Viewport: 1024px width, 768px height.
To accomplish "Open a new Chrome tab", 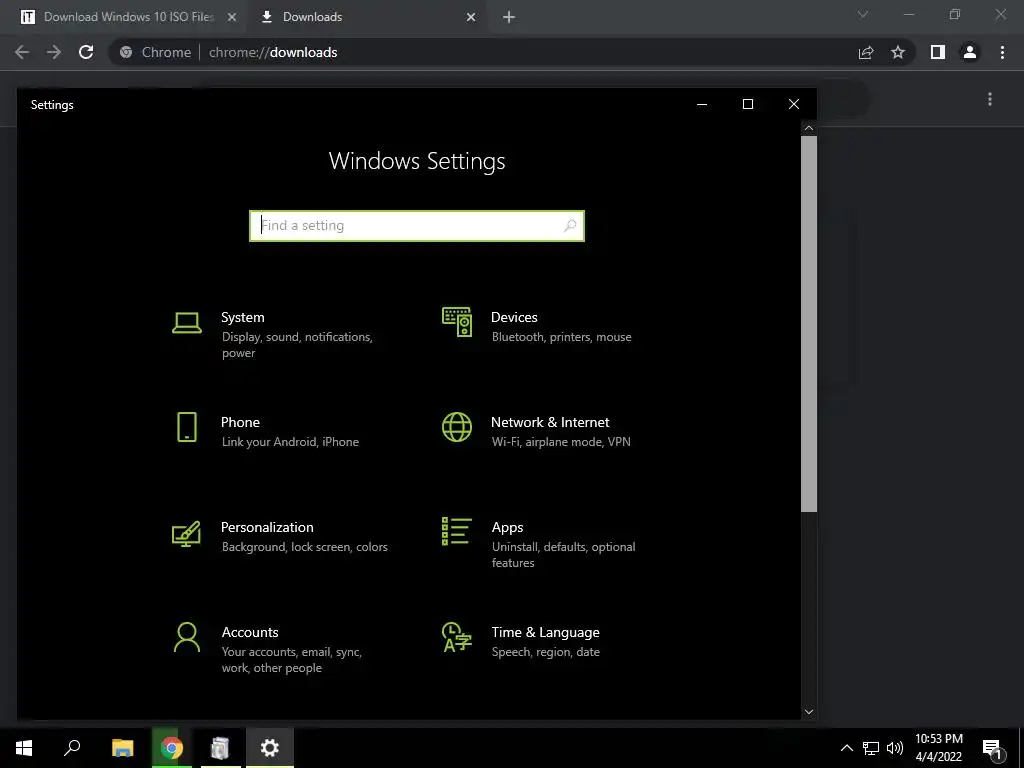I will [509, 17].
